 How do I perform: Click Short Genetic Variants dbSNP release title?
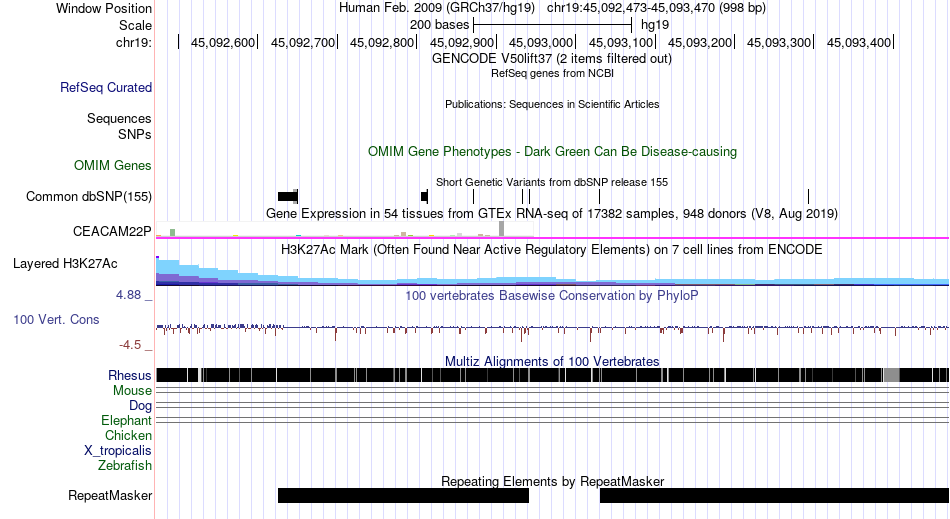pyautogui.click(x=552, y=182)
